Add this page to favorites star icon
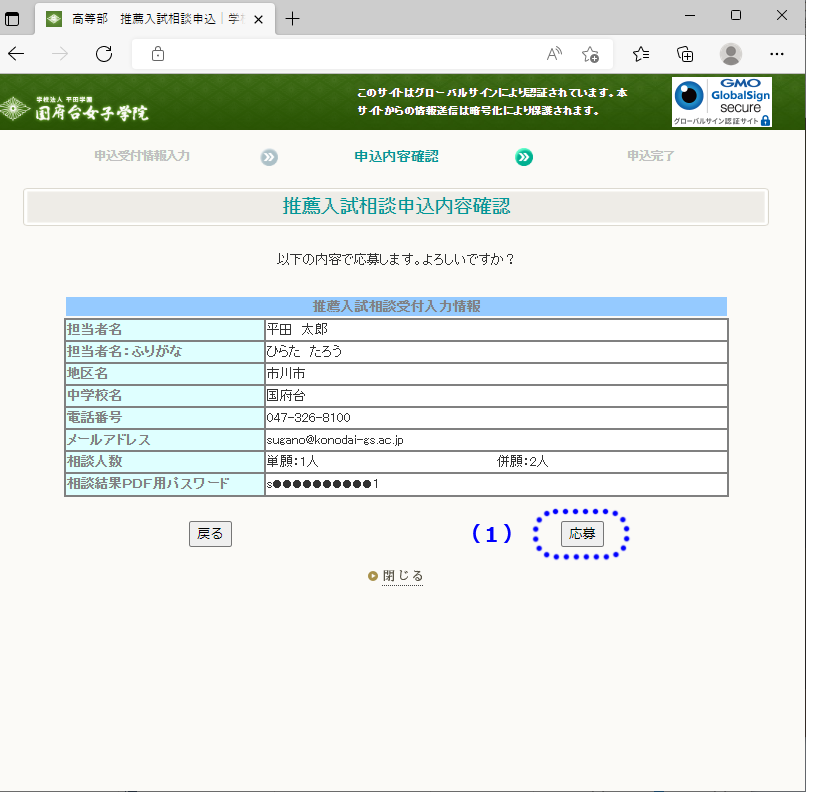The image size is (819, 798). [590, 54]
